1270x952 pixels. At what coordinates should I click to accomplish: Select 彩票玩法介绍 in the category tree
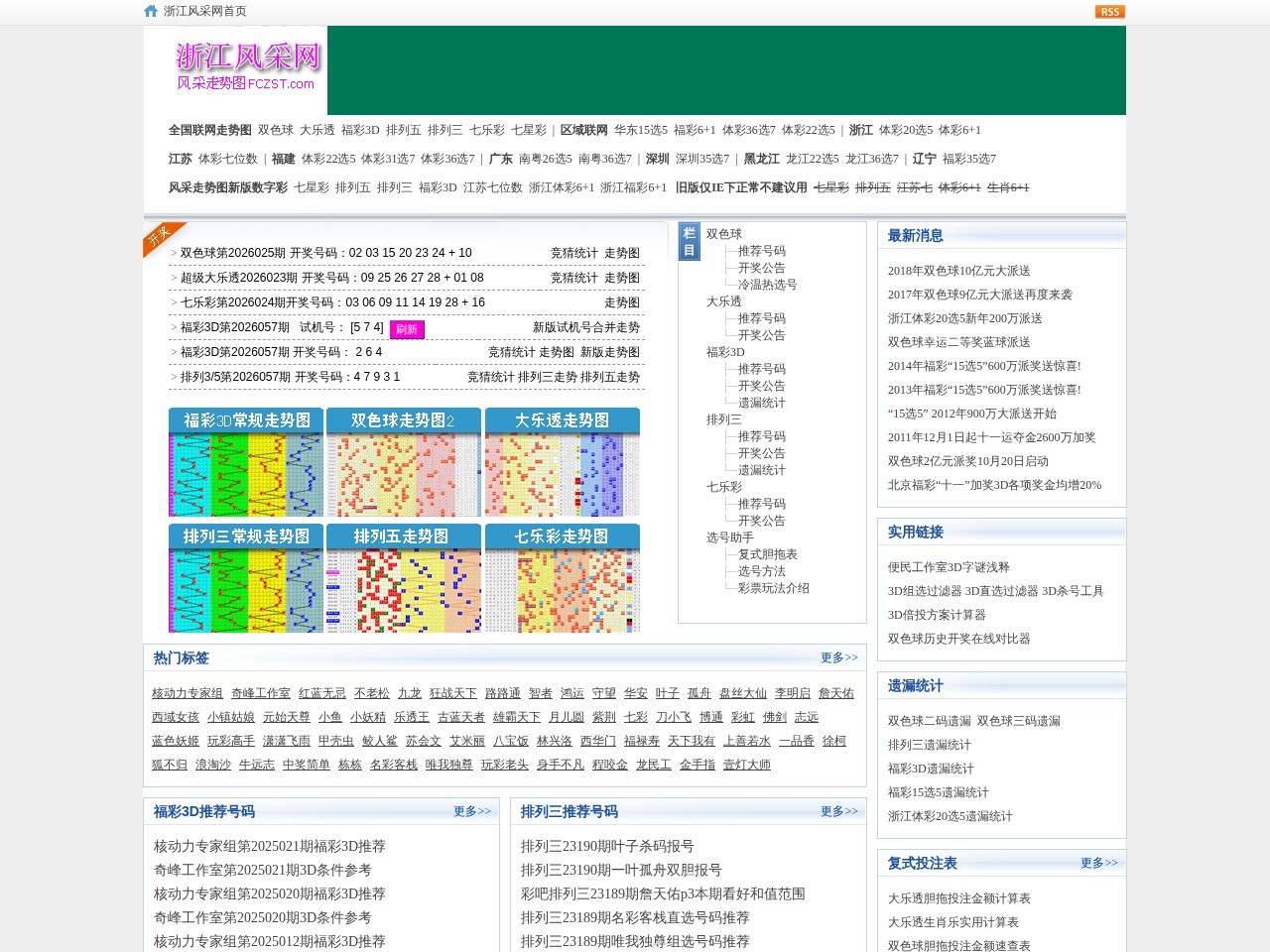773,588
